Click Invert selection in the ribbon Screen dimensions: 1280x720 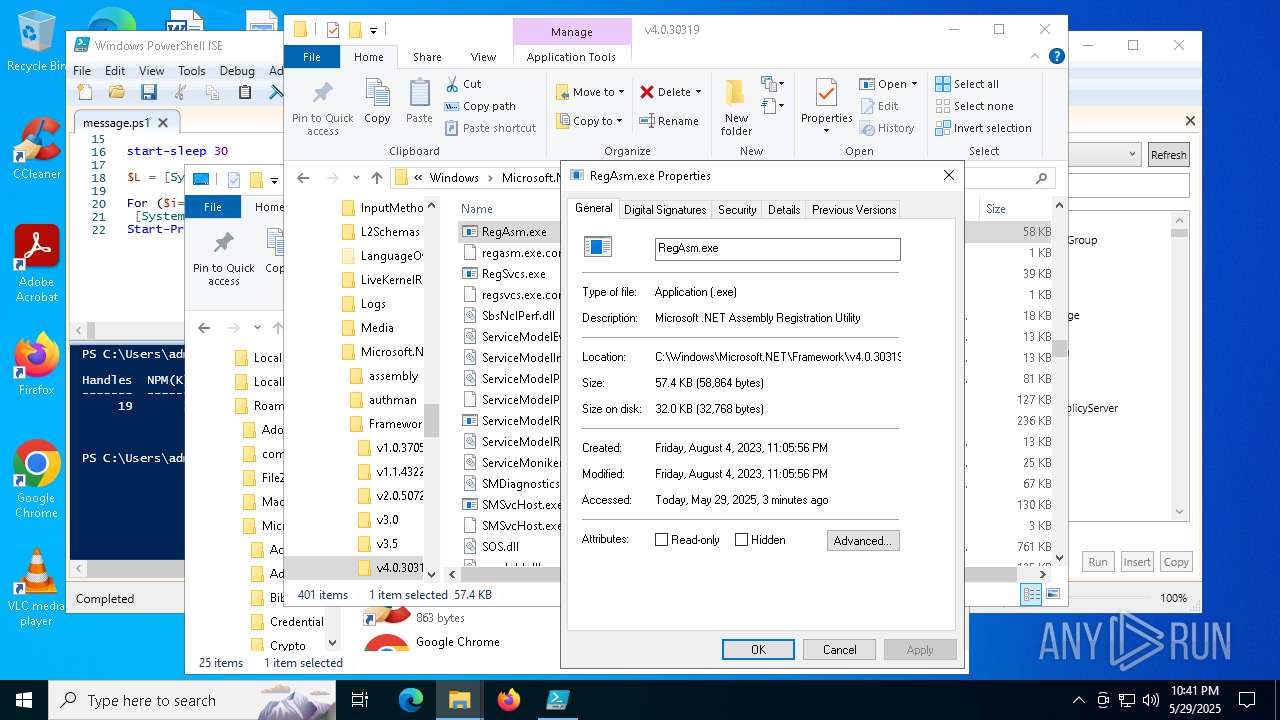983,128
